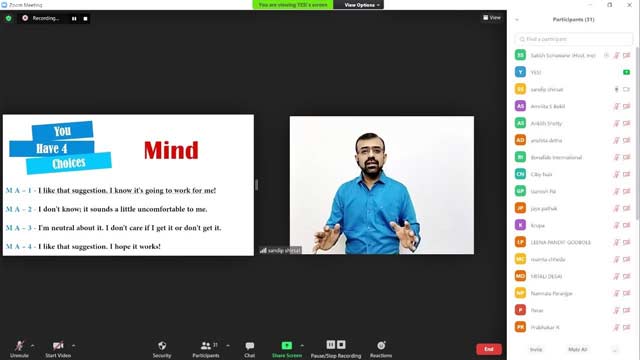Open the View layout menu

(x=492, y=18)
